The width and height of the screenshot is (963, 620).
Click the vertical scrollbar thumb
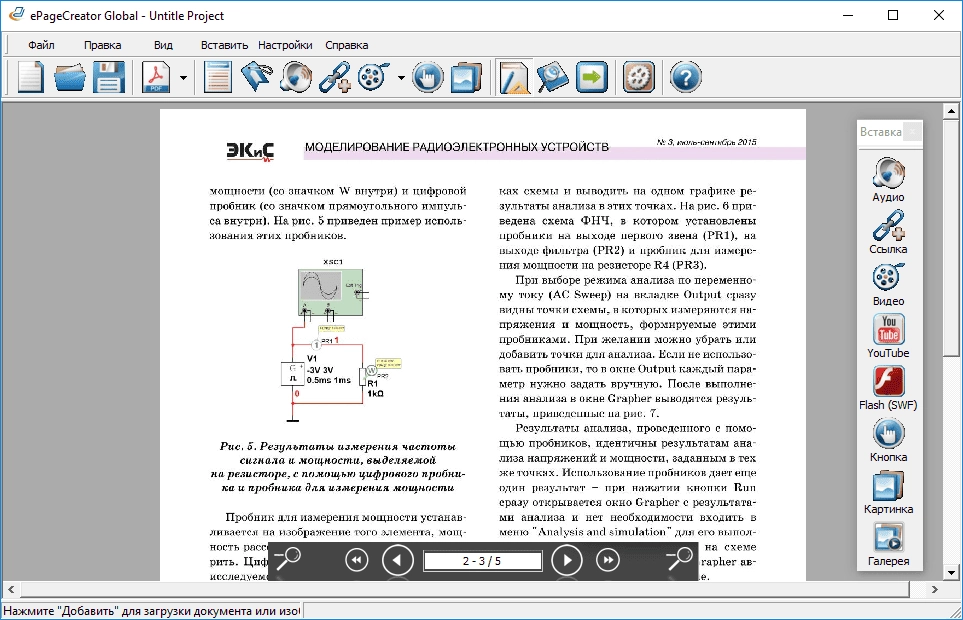click(951, 238)
